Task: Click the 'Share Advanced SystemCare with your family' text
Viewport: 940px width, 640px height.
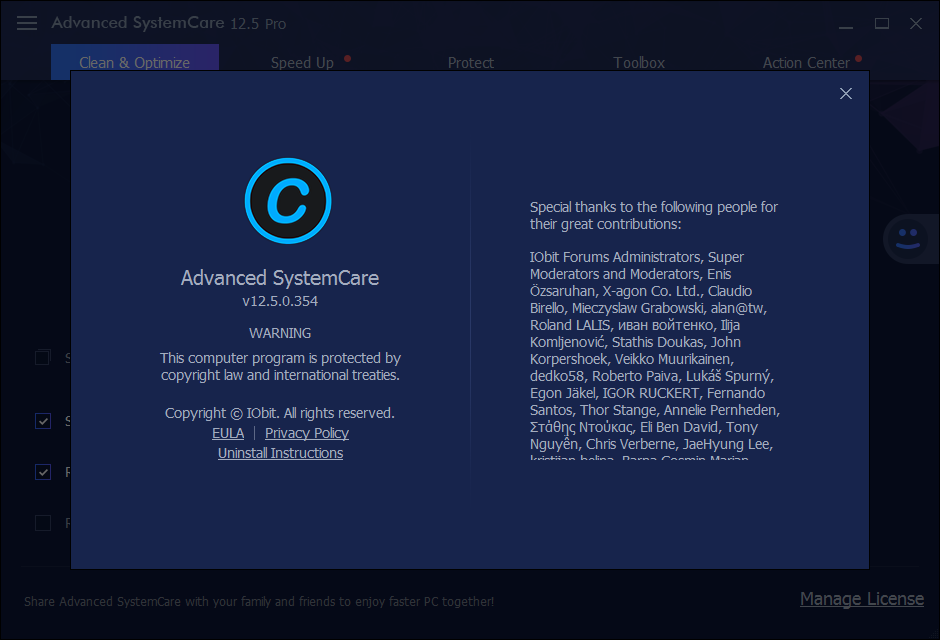Action: point(259,601)
